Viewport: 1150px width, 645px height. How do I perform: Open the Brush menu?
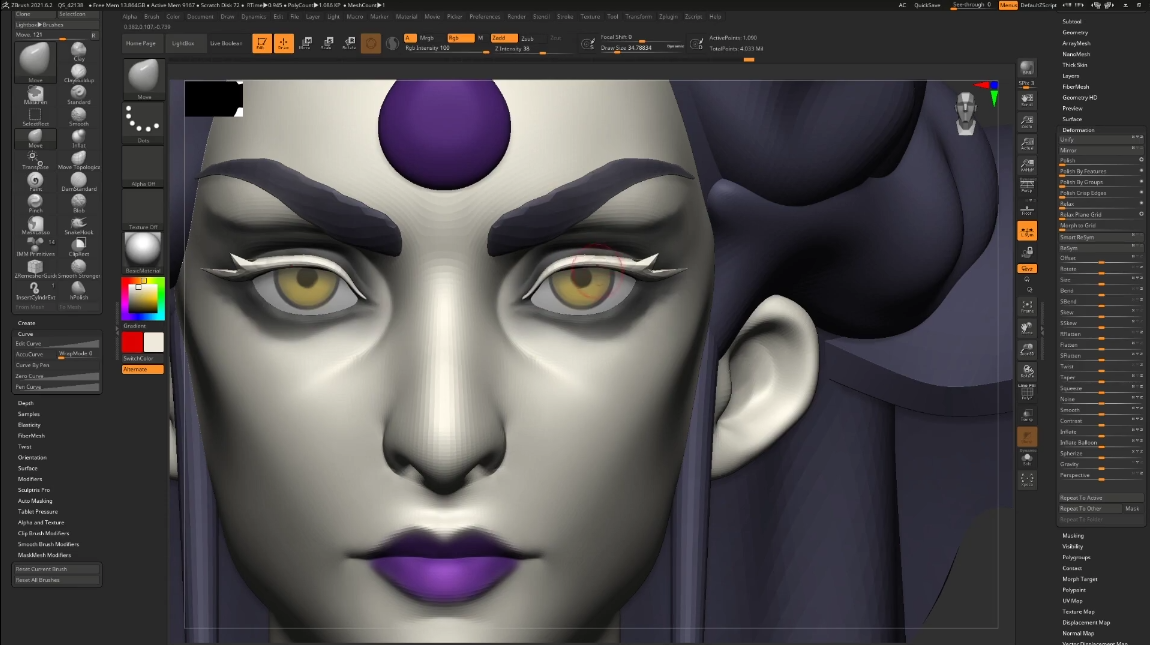click(152, 16)
